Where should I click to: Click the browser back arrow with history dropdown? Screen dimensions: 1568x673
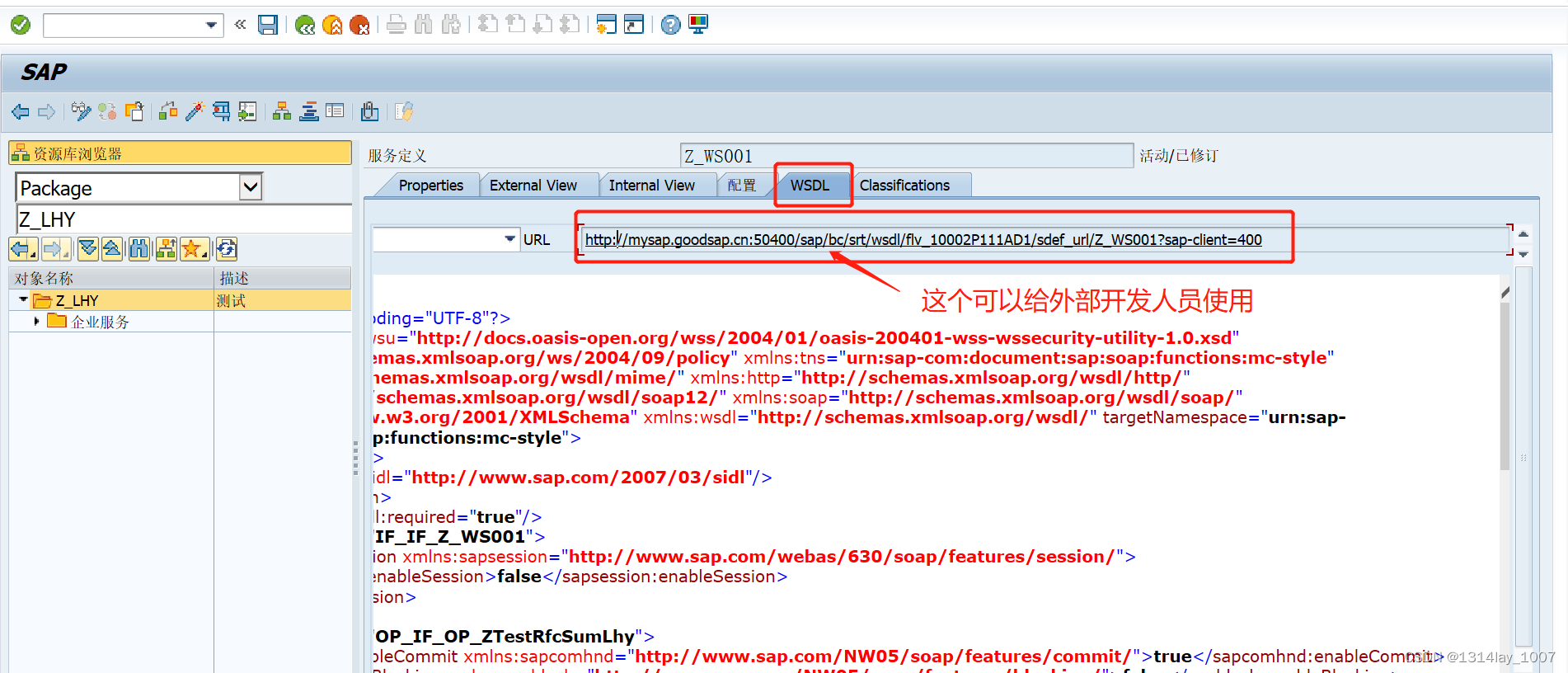point(23,248)
